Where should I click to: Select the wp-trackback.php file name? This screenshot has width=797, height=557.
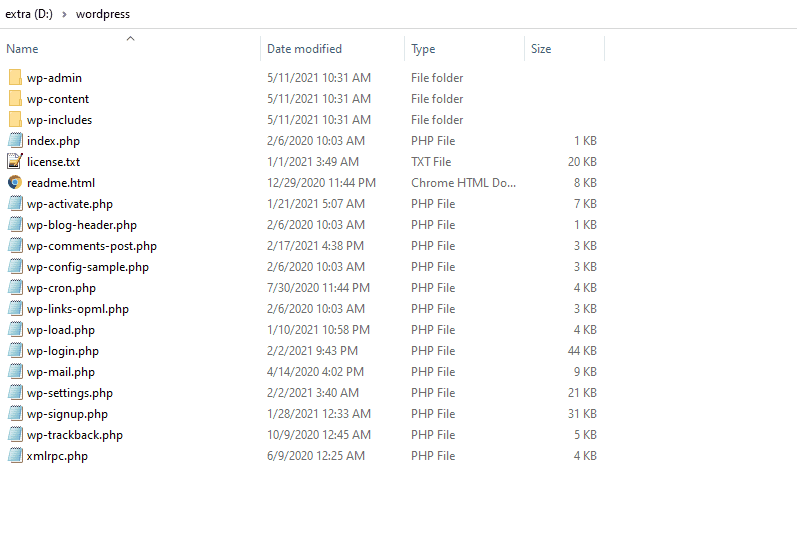click(x=75, y=435)
